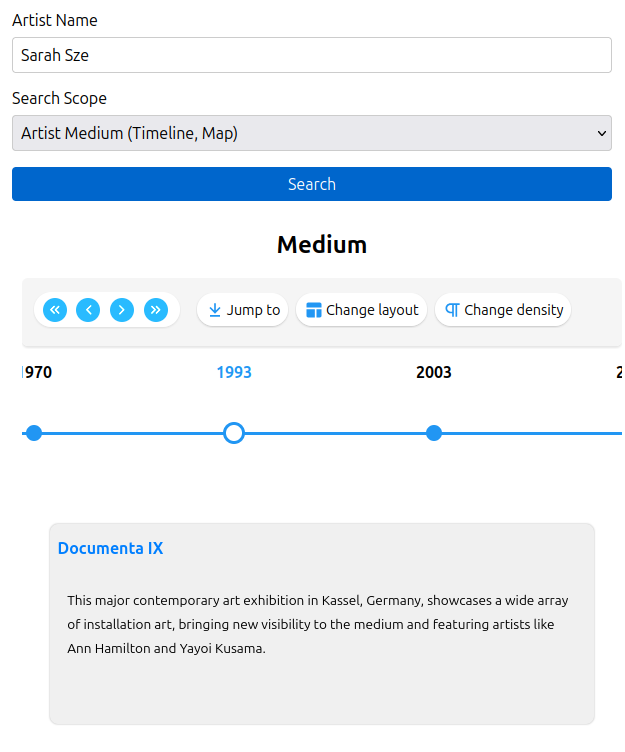Click the 1970 year label
625x752 pixels.
click(x=37, y=373)
